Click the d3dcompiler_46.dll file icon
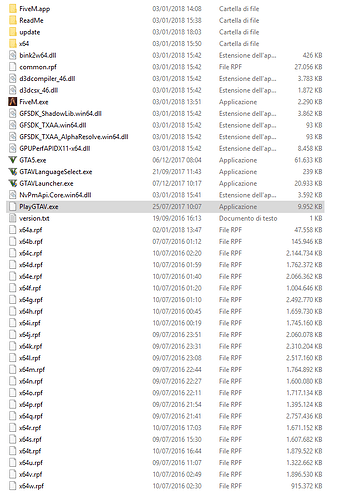Screen dimensions: 364x500 click(x=12, y=78)
